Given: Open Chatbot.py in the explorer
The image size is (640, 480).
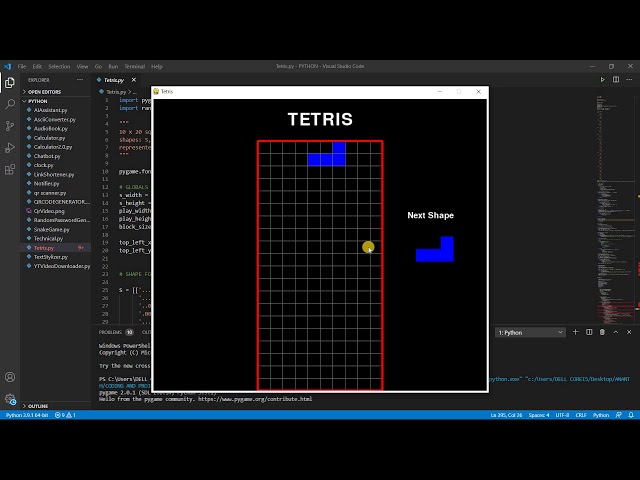Looking at the screenshot, I should pos(47,156).
